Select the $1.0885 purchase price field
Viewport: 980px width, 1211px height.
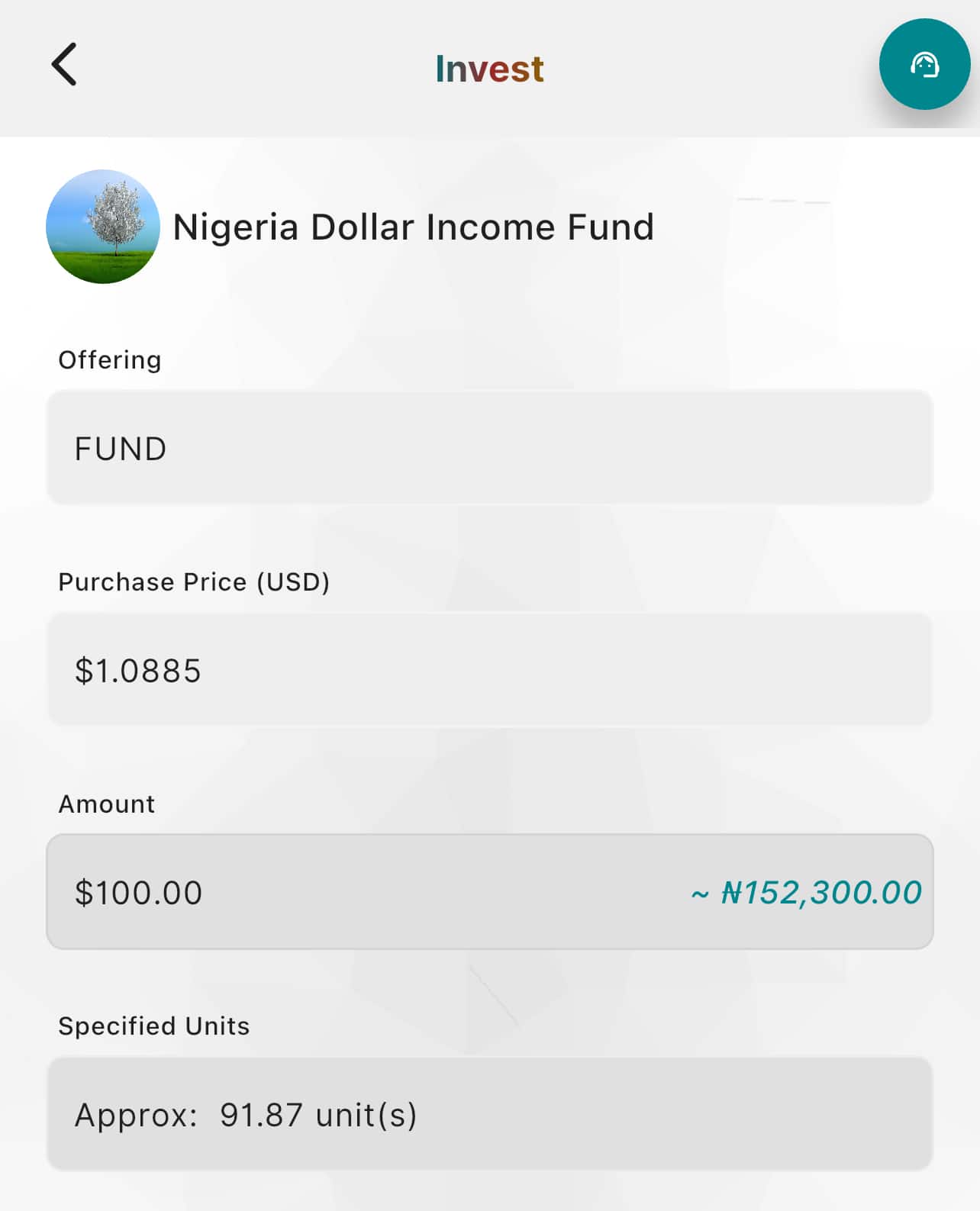490,669
